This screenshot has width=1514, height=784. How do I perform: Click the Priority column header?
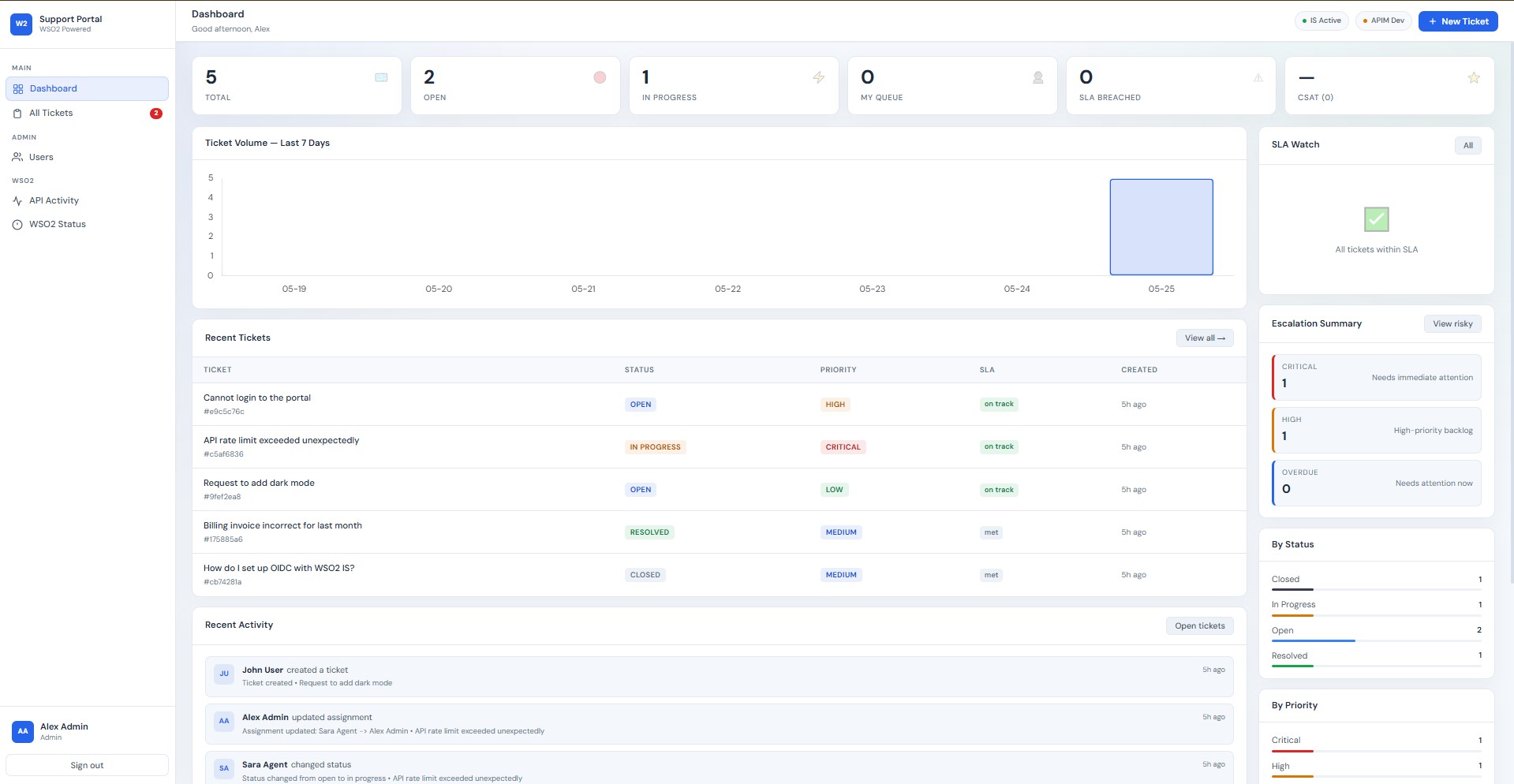click(x=838, y=370)
